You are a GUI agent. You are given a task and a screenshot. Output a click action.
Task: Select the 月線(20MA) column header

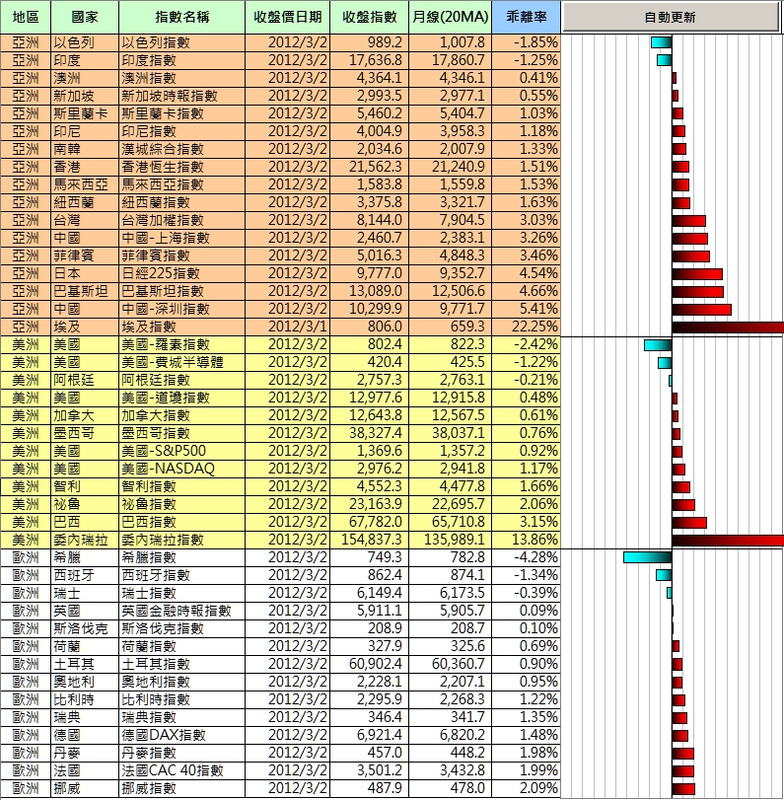point(450,17)
